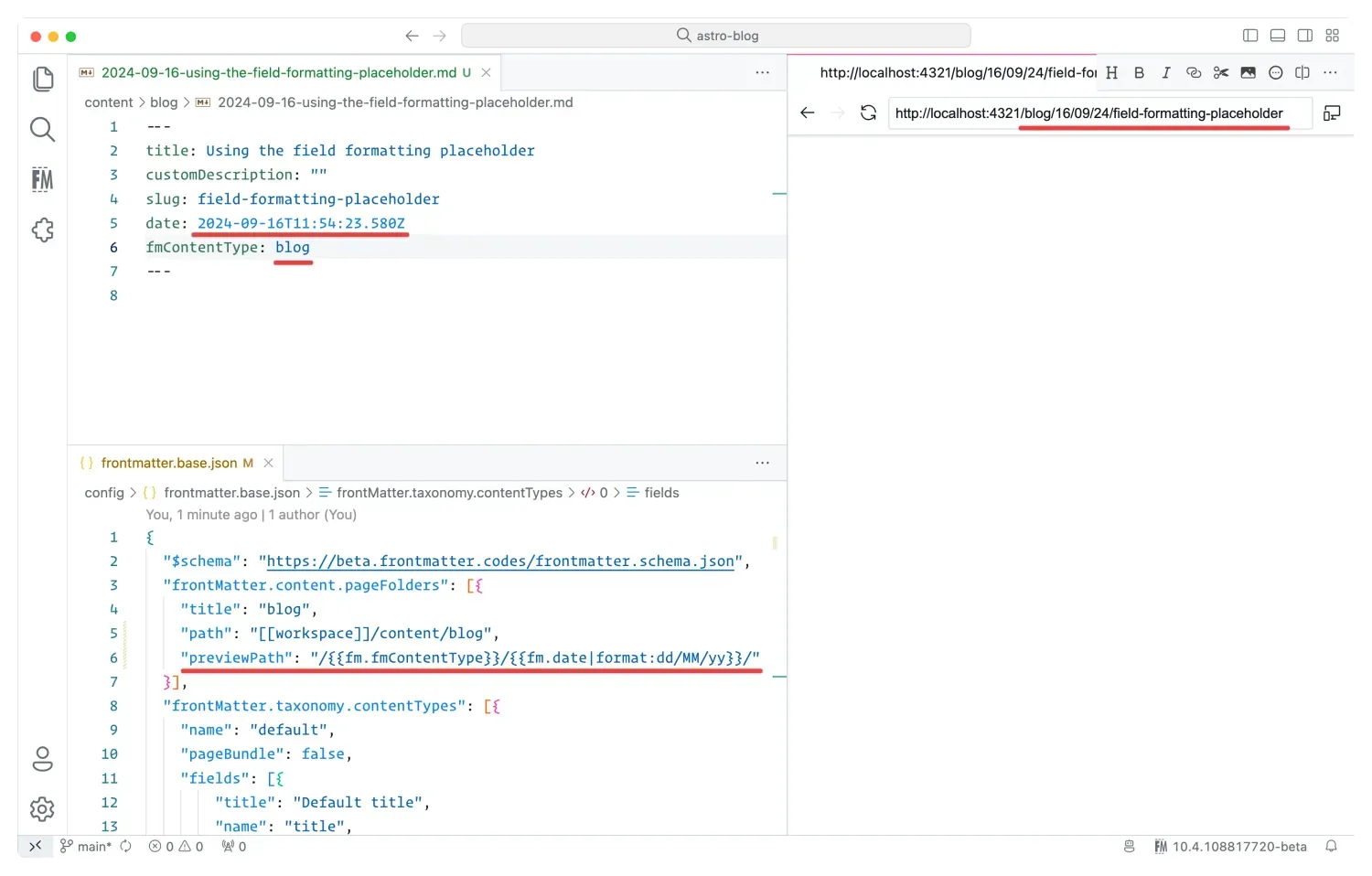Go back using title bar arrow

point(413,36)
